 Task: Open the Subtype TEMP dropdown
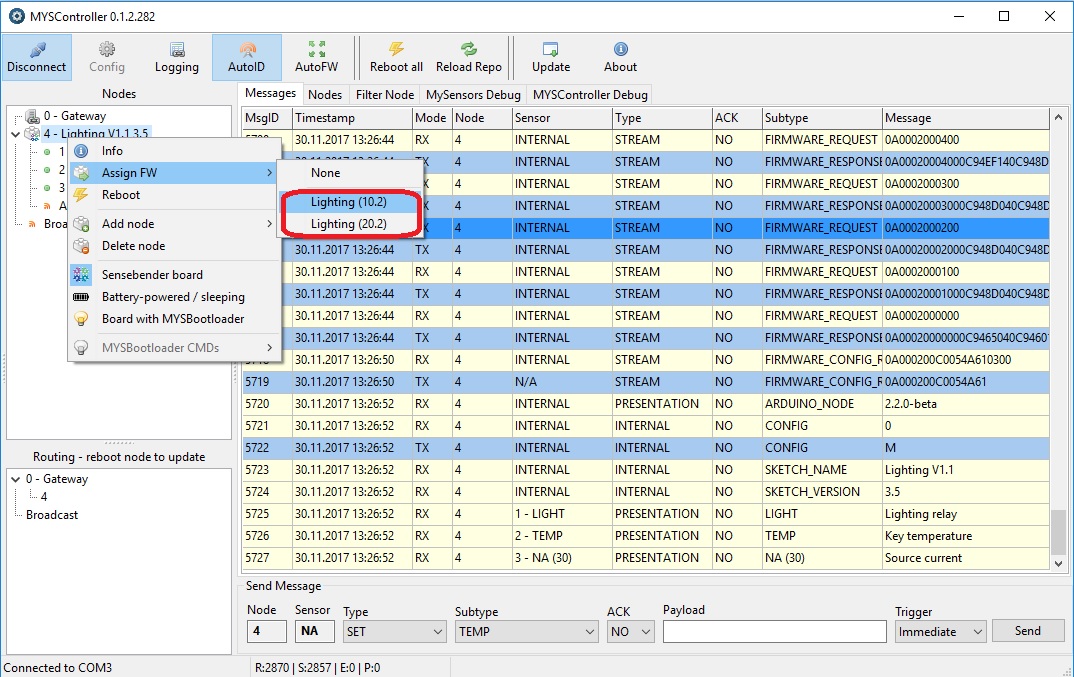[x=526, y=632]
